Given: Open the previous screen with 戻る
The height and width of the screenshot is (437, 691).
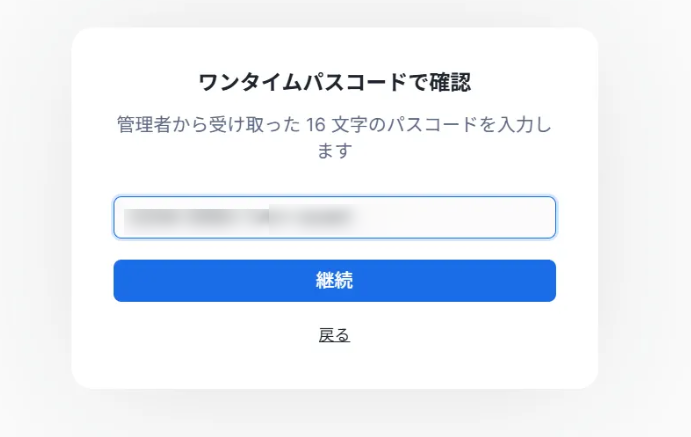Looking at the screenshot, I should point(334,335).
